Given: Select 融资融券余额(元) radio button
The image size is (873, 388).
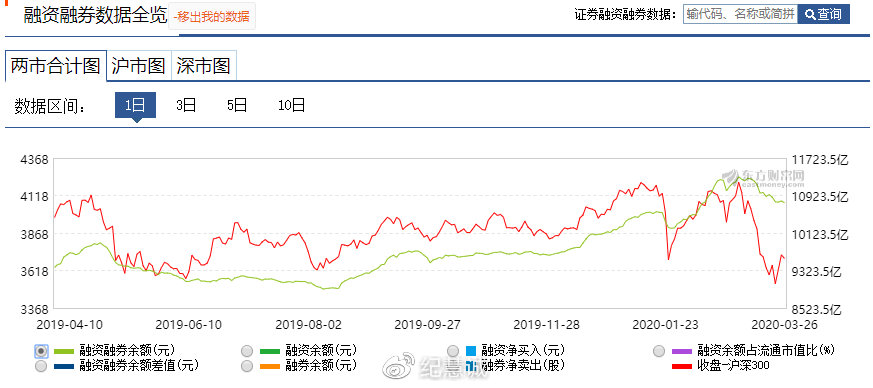Looking at the screenshot, I should (41, 351).
